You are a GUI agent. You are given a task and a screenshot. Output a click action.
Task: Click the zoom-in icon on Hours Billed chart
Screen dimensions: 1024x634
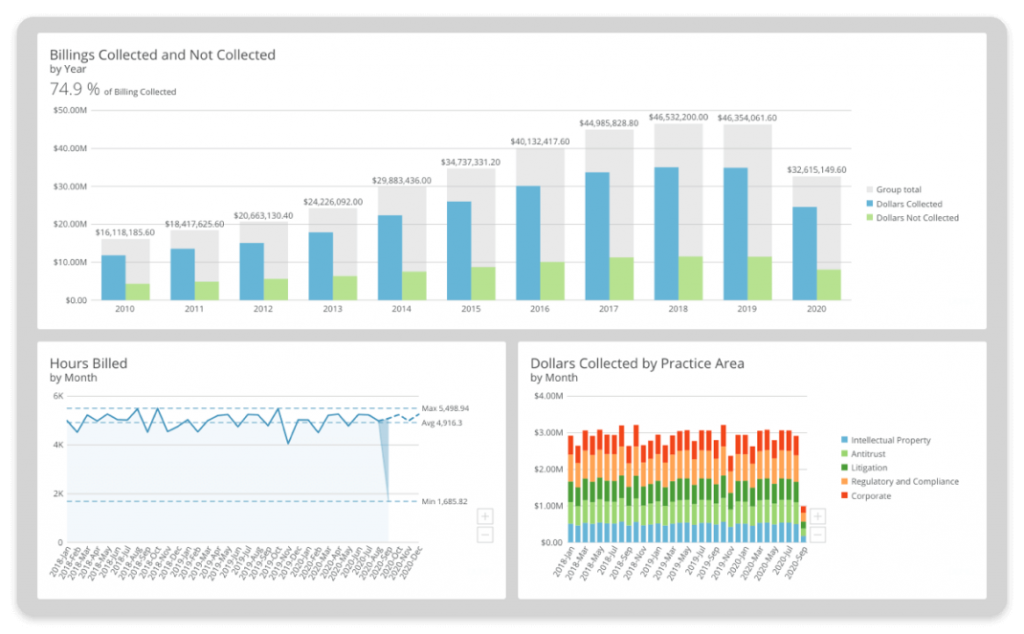(483, 516)
